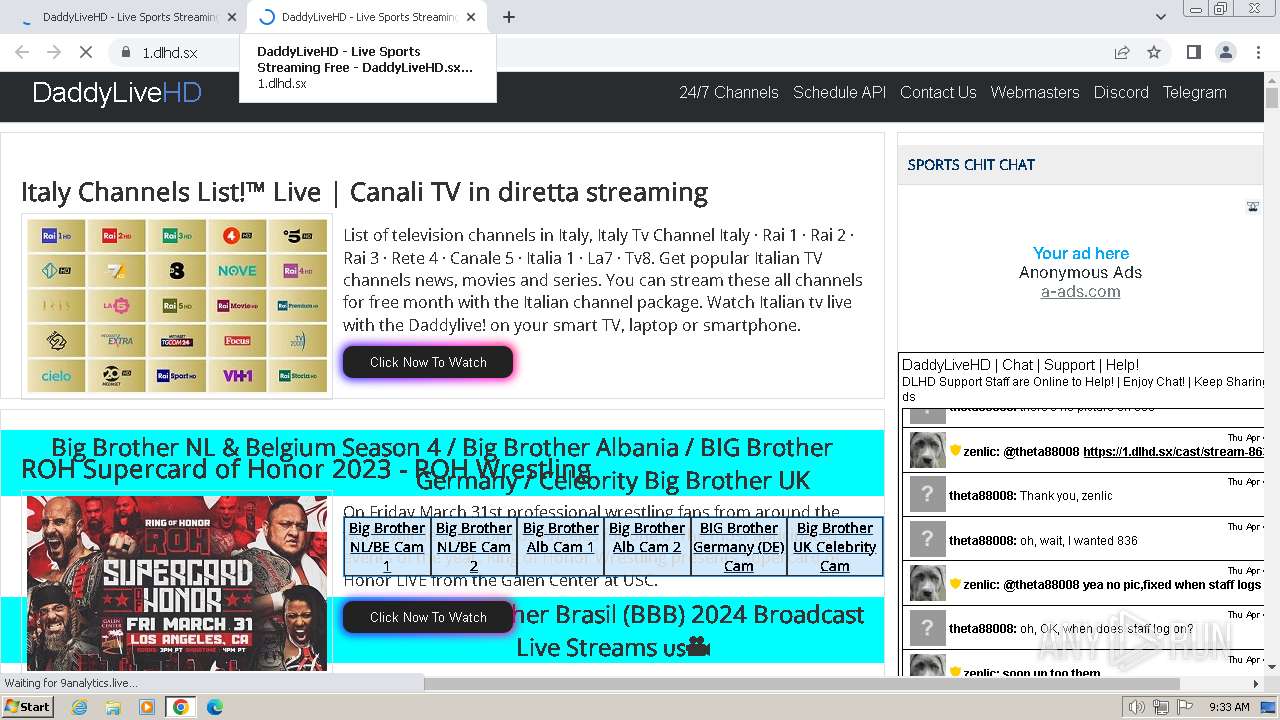Open Contact Us page
Image resolution: width=1280 pixels, height=720 pixels.
(938, 92)
